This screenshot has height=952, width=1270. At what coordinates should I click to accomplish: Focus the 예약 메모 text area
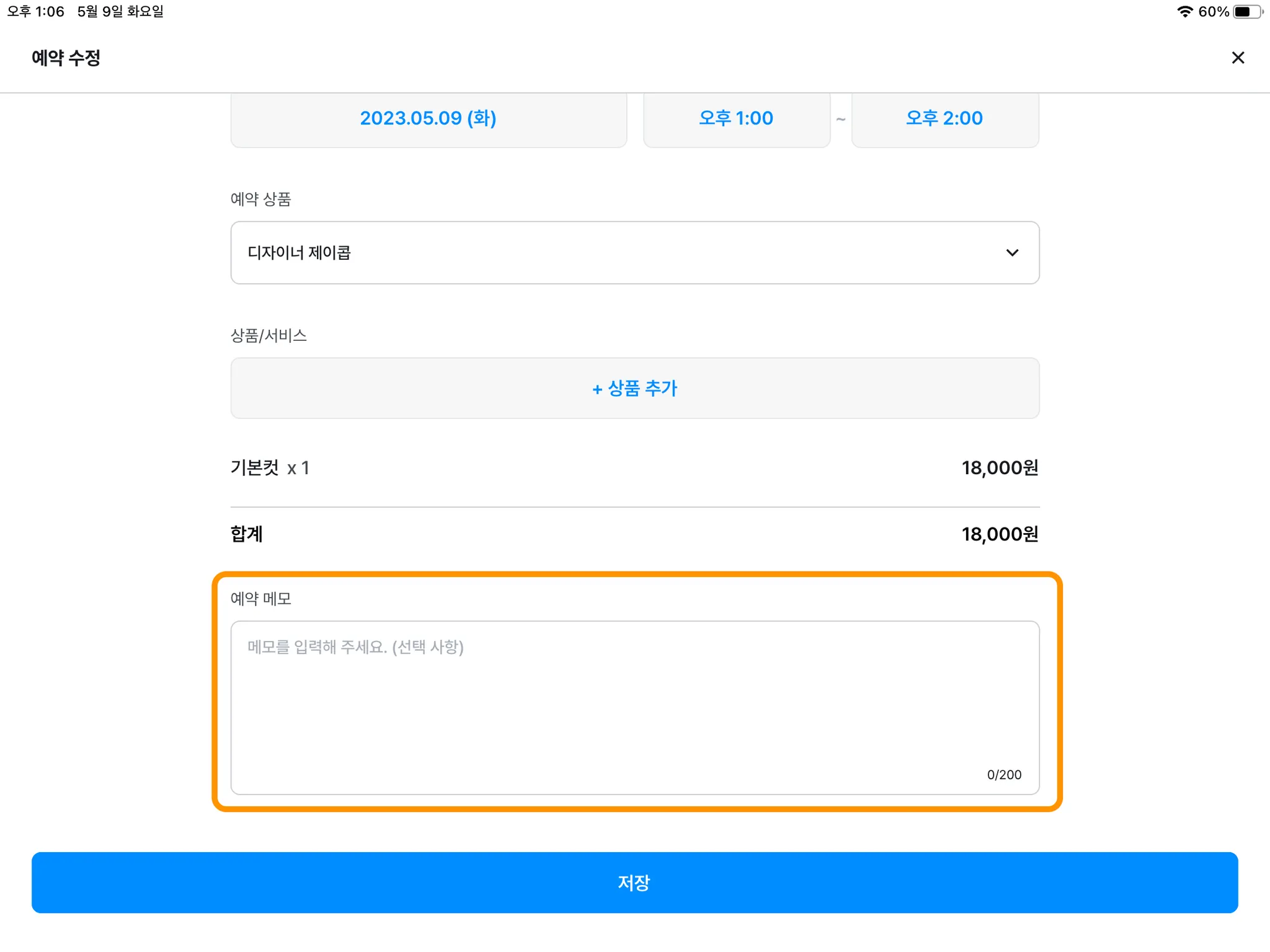(x=635, y=707)
